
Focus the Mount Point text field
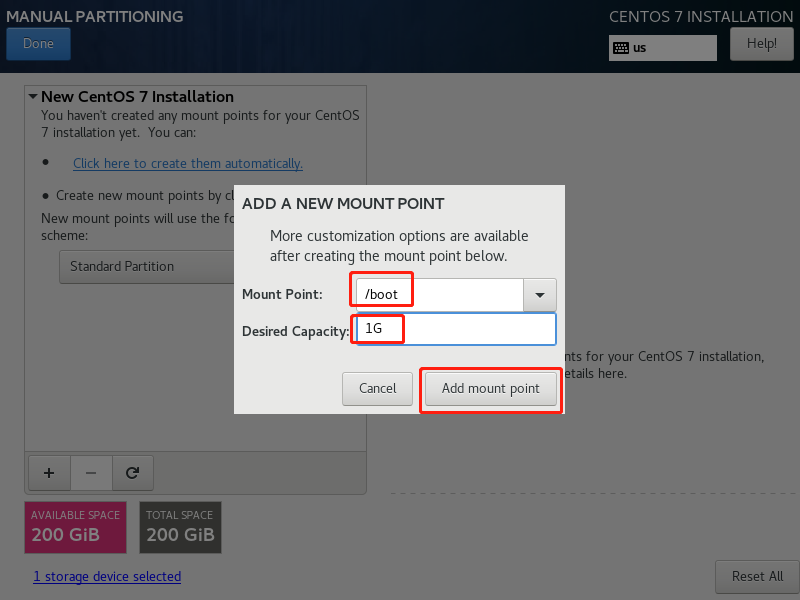[439, 295]
